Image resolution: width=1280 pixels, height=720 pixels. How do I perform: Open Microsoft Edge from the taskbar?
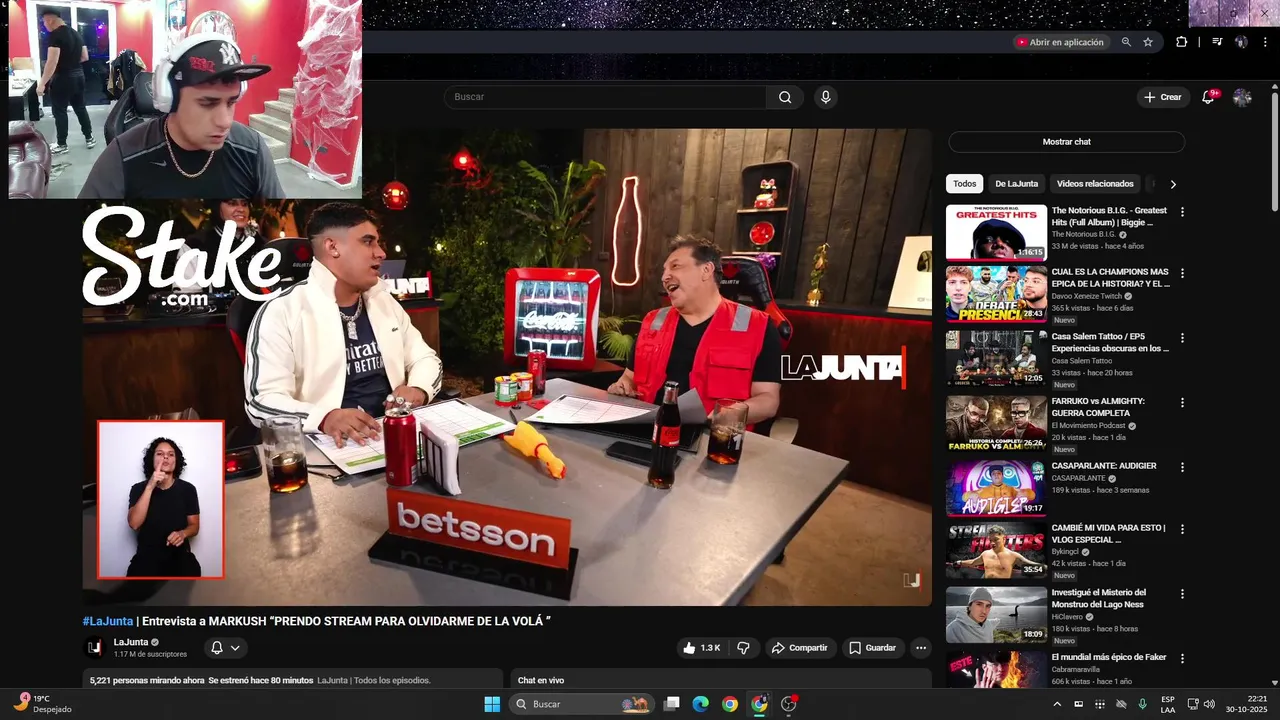700,704
